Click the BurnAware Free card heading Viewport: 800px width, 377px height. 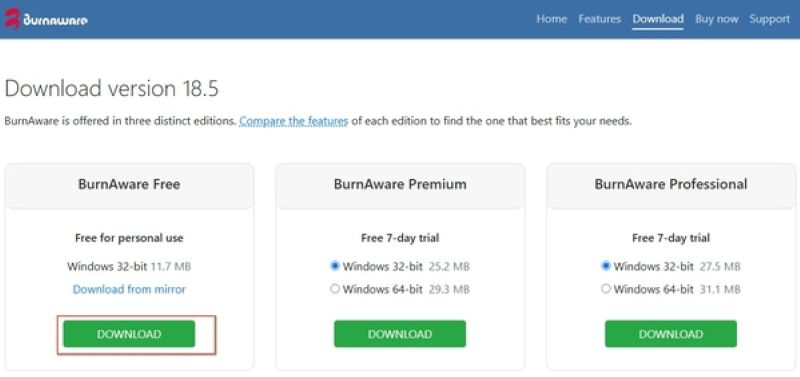tap(129, 184)
